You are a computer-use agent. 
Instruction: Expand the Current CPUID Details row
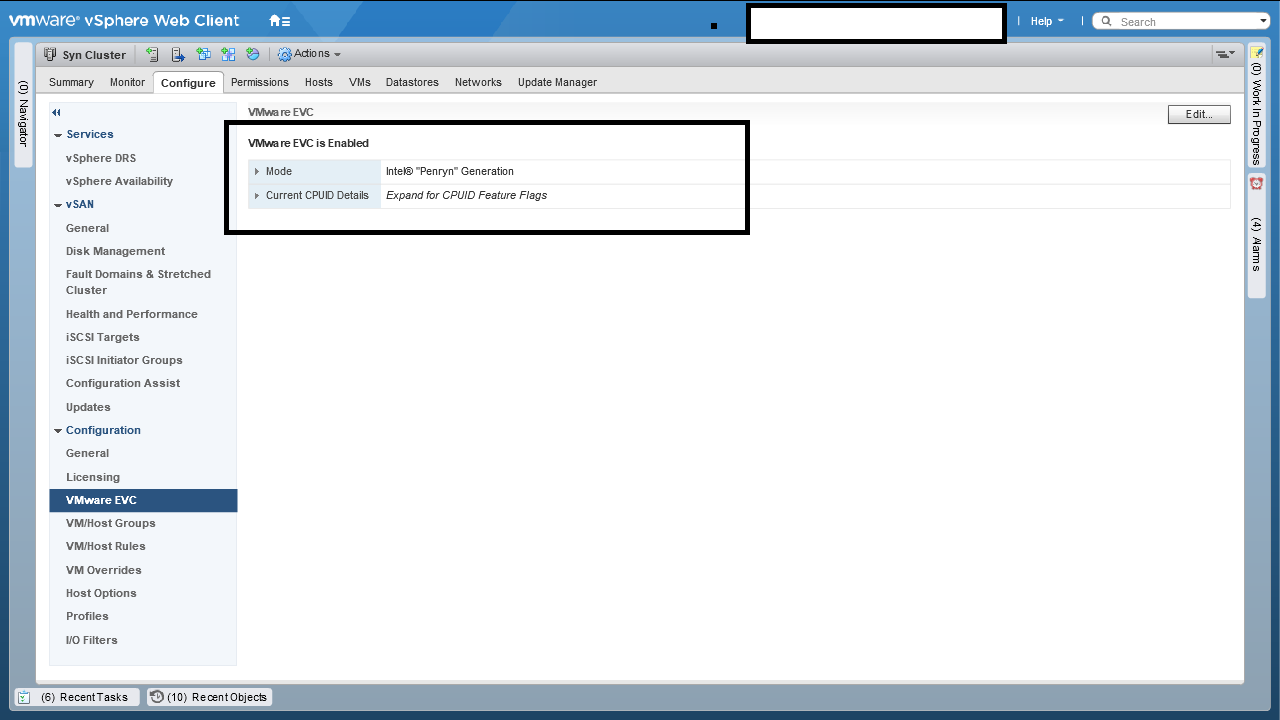click(x=257, y=196)
